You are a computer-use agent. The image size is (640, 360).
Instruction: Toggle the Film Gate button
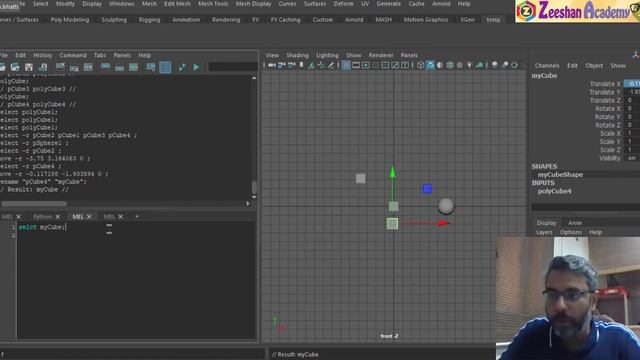pyautogui.click(x=356, y=65)
